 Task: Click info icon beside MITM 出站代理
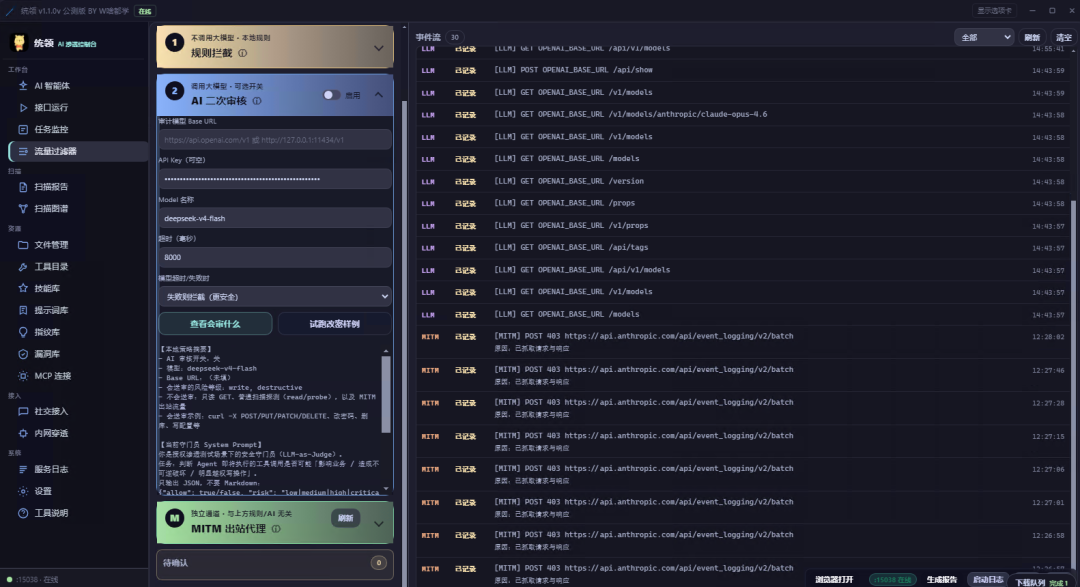coord(276,528)
